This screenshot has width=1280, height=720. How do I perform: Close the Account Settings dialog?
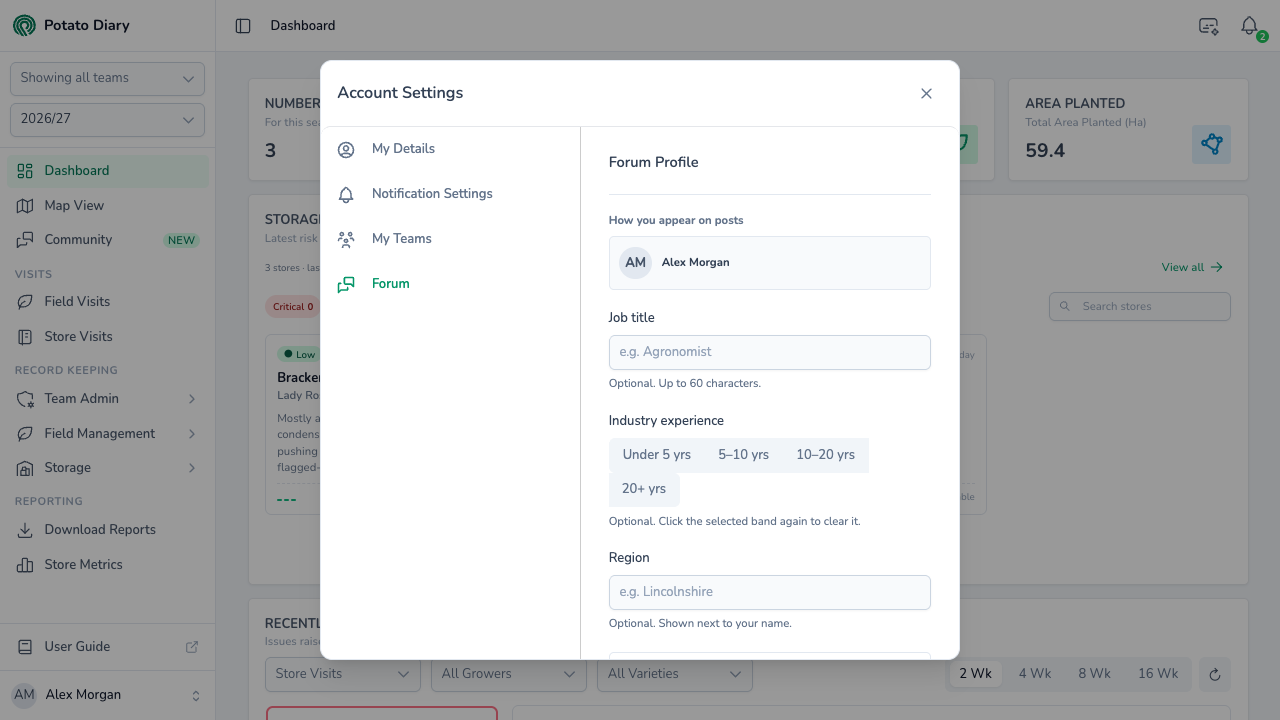pyautogui.click(x=926, y=93)
